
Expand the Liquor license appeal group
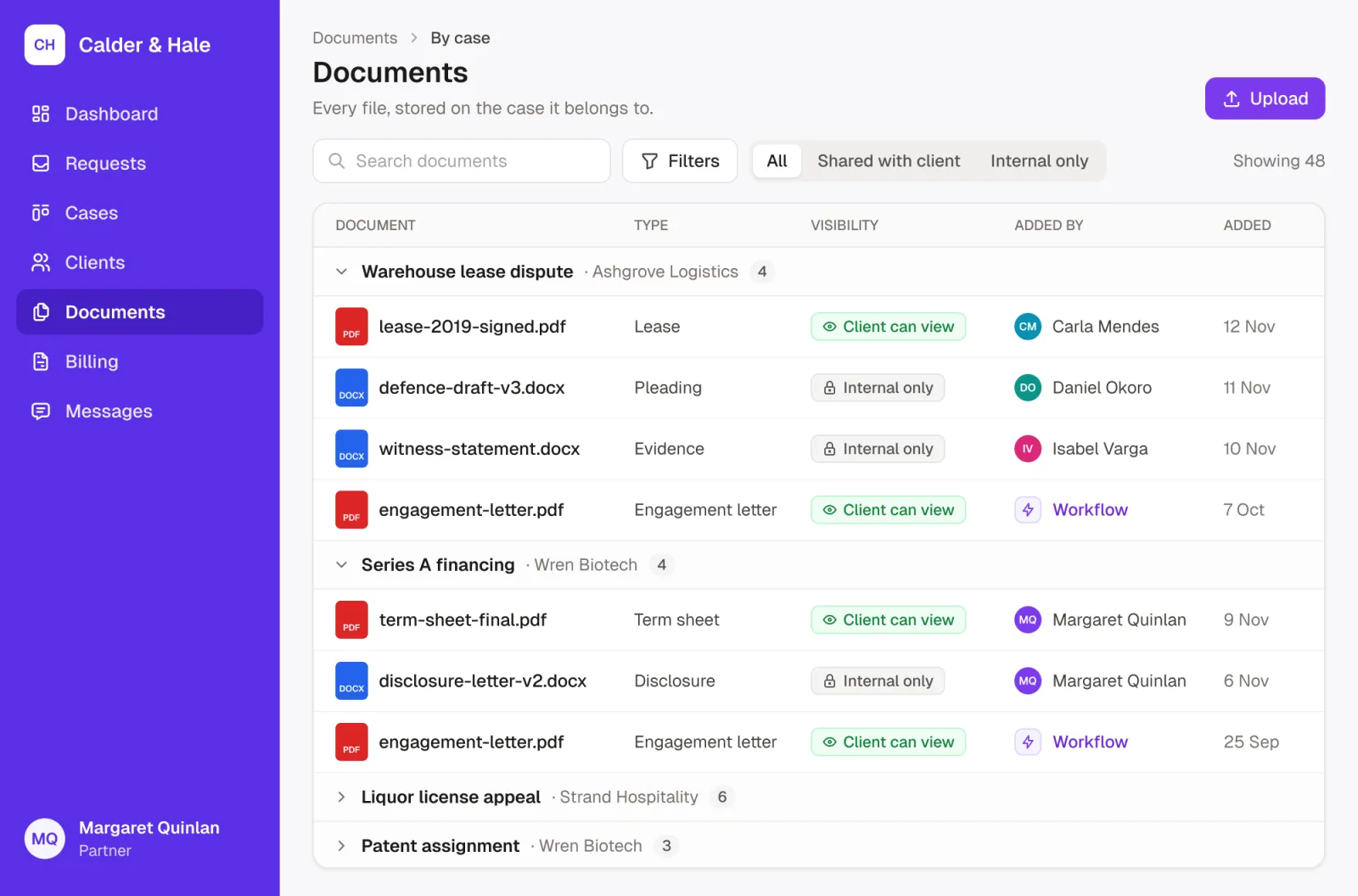point(341,798)
